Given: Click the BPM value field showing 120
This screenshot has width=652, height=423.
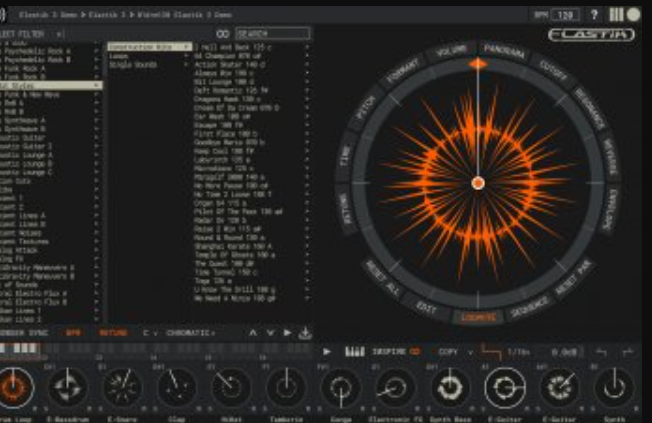Looking at the screenshot, I should coord(565,15).
